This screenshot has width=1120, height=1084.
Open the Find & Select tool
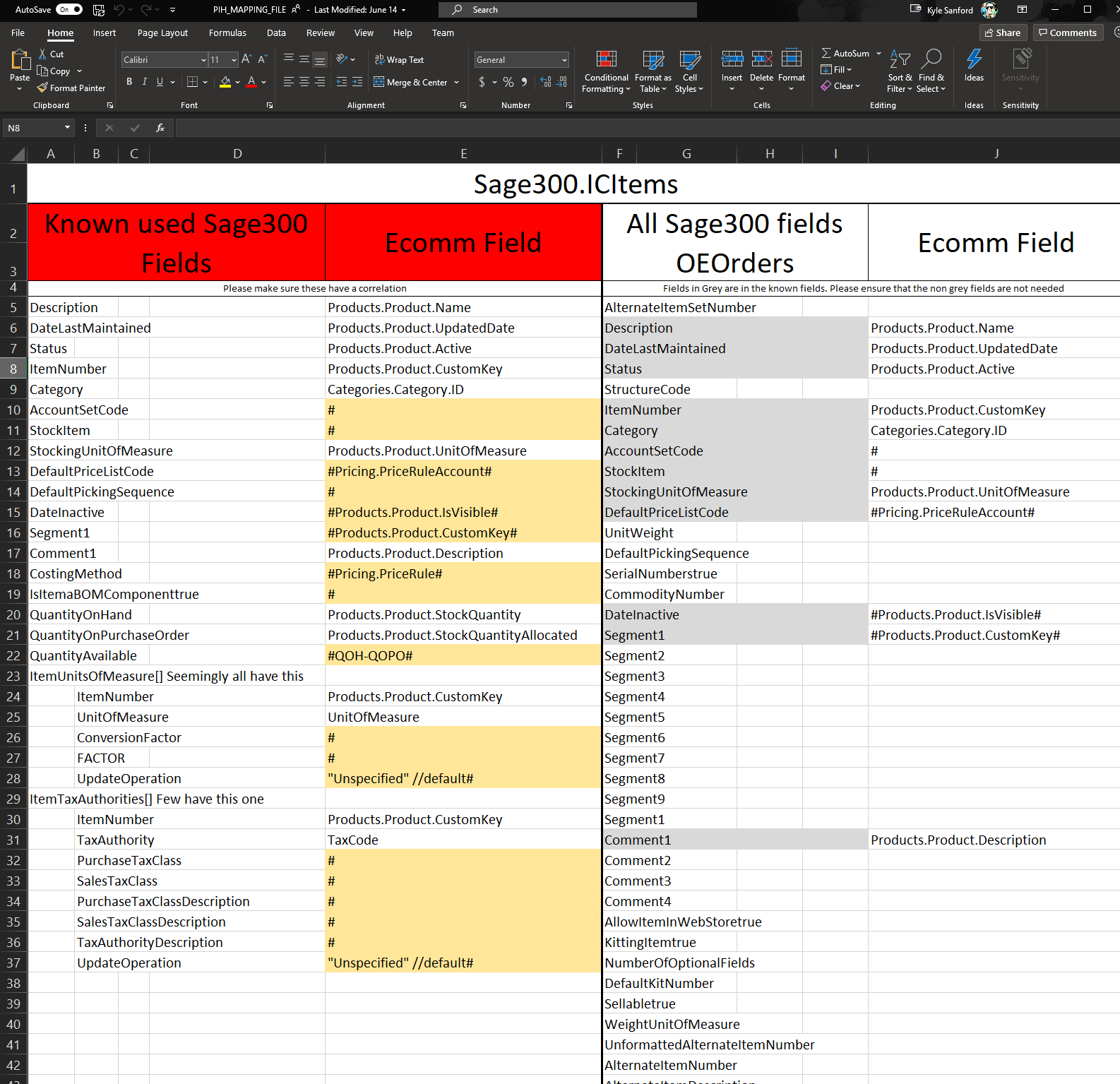pos(931,71)
